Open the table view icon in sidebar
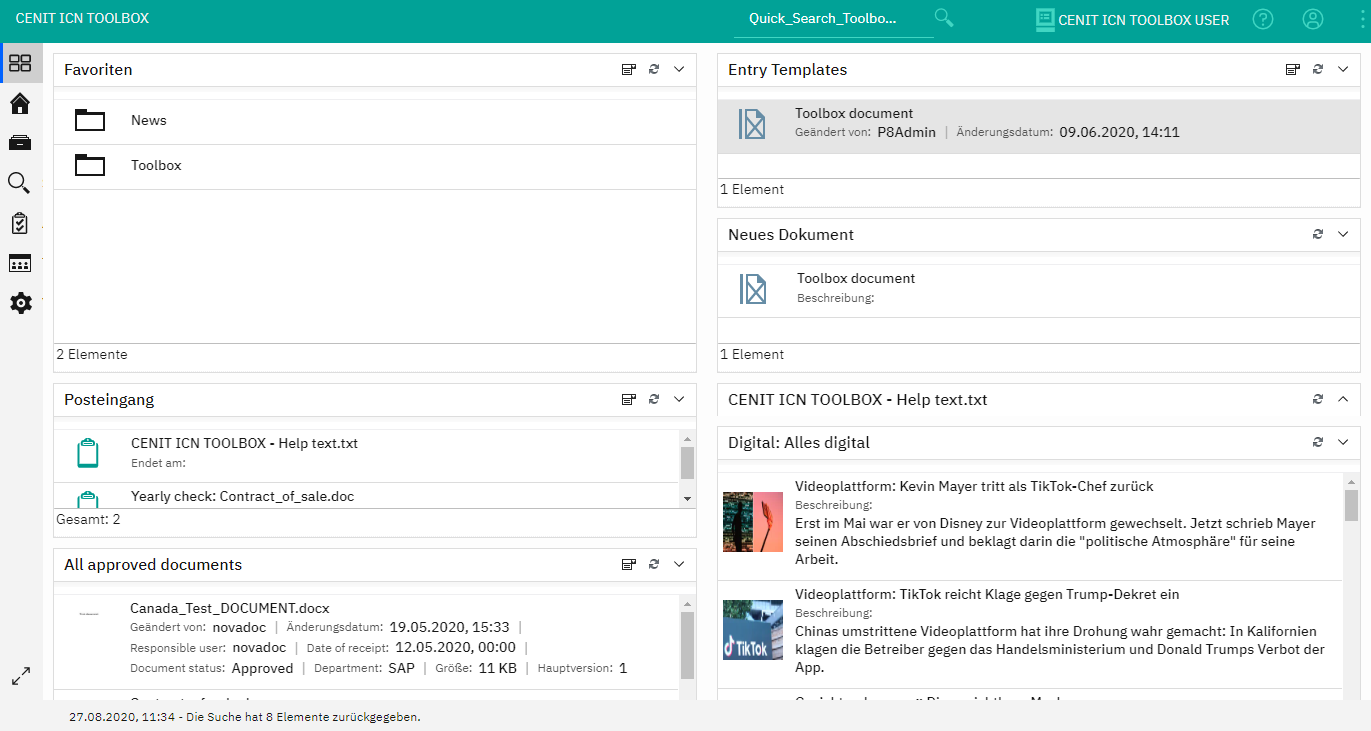The height and width of the screenshot is (731, 1371). click(x=20, y=263)
